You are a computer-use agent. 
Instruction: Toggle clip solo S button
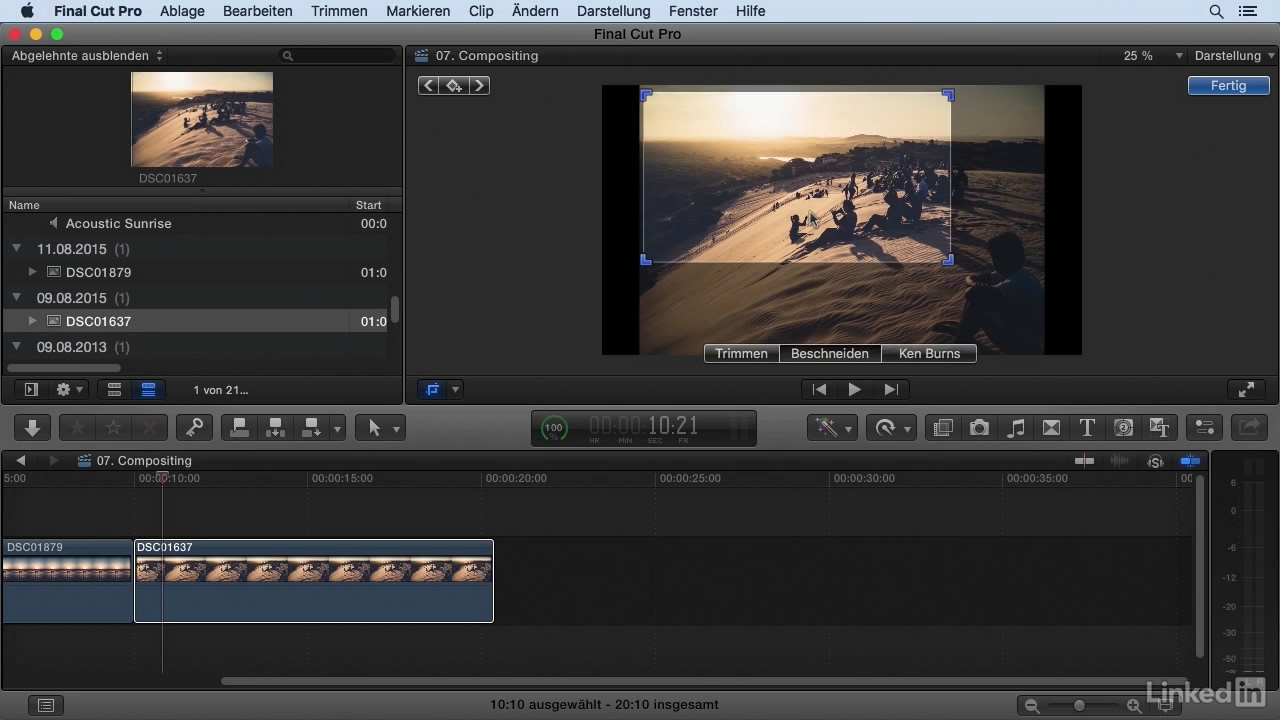pyautogui.click(x=1155, y=461)
